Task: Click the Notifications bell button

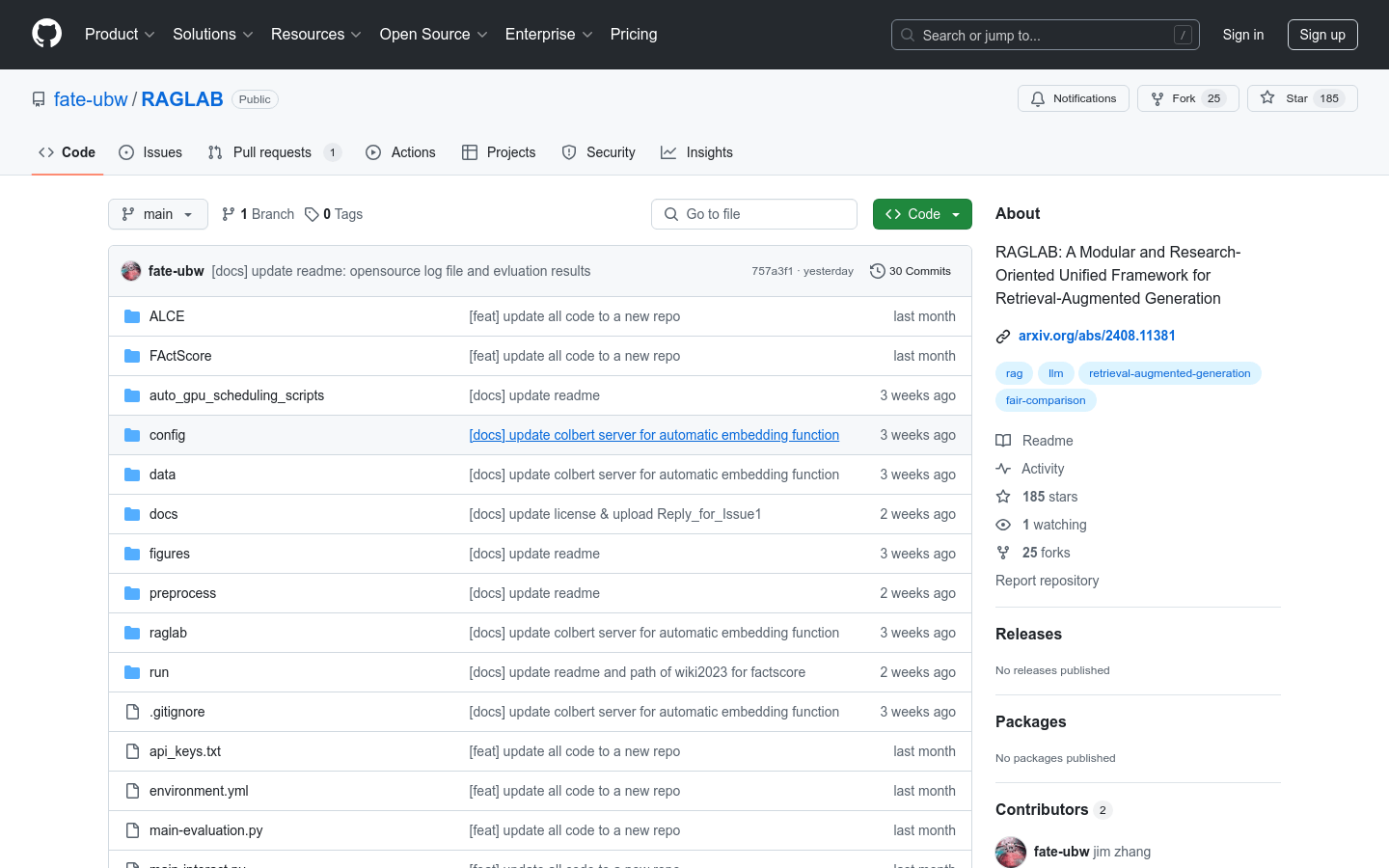Action: coord(1073,98)
